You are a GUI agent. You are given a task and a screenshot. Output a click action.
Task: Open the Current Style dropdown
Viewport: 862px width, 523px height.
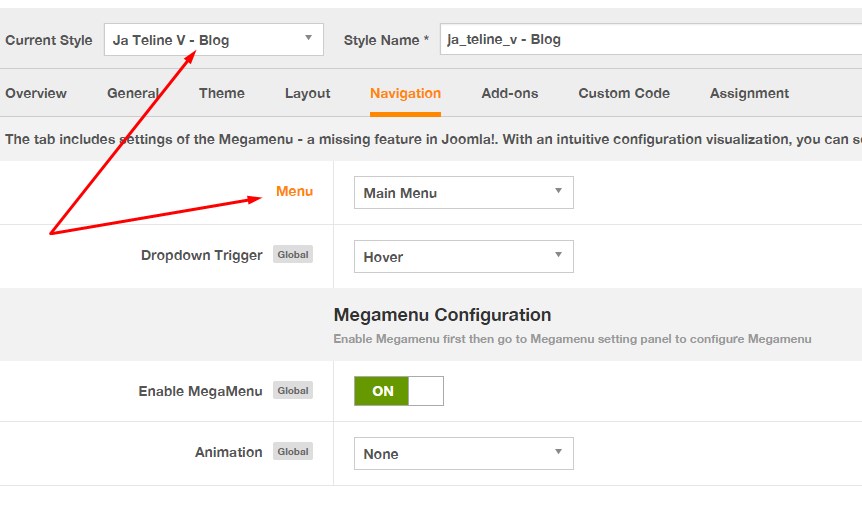pyautogui.click(x=213, y=40)
